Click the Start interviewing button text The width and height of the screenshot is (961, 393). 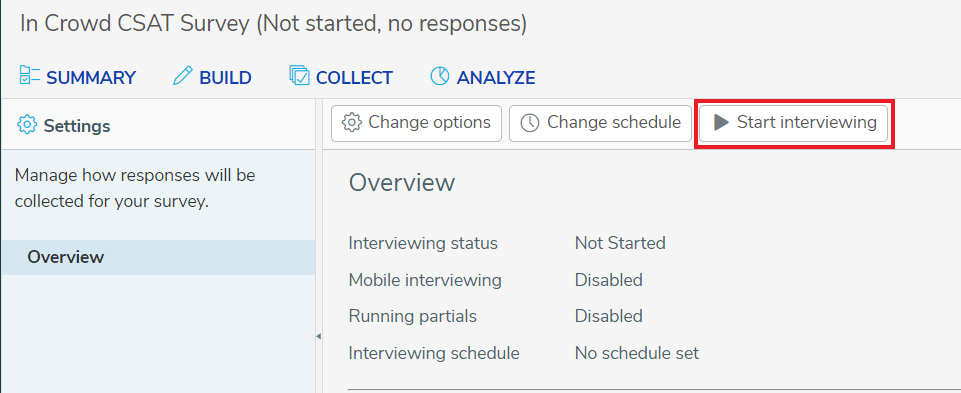coord(807,122)
